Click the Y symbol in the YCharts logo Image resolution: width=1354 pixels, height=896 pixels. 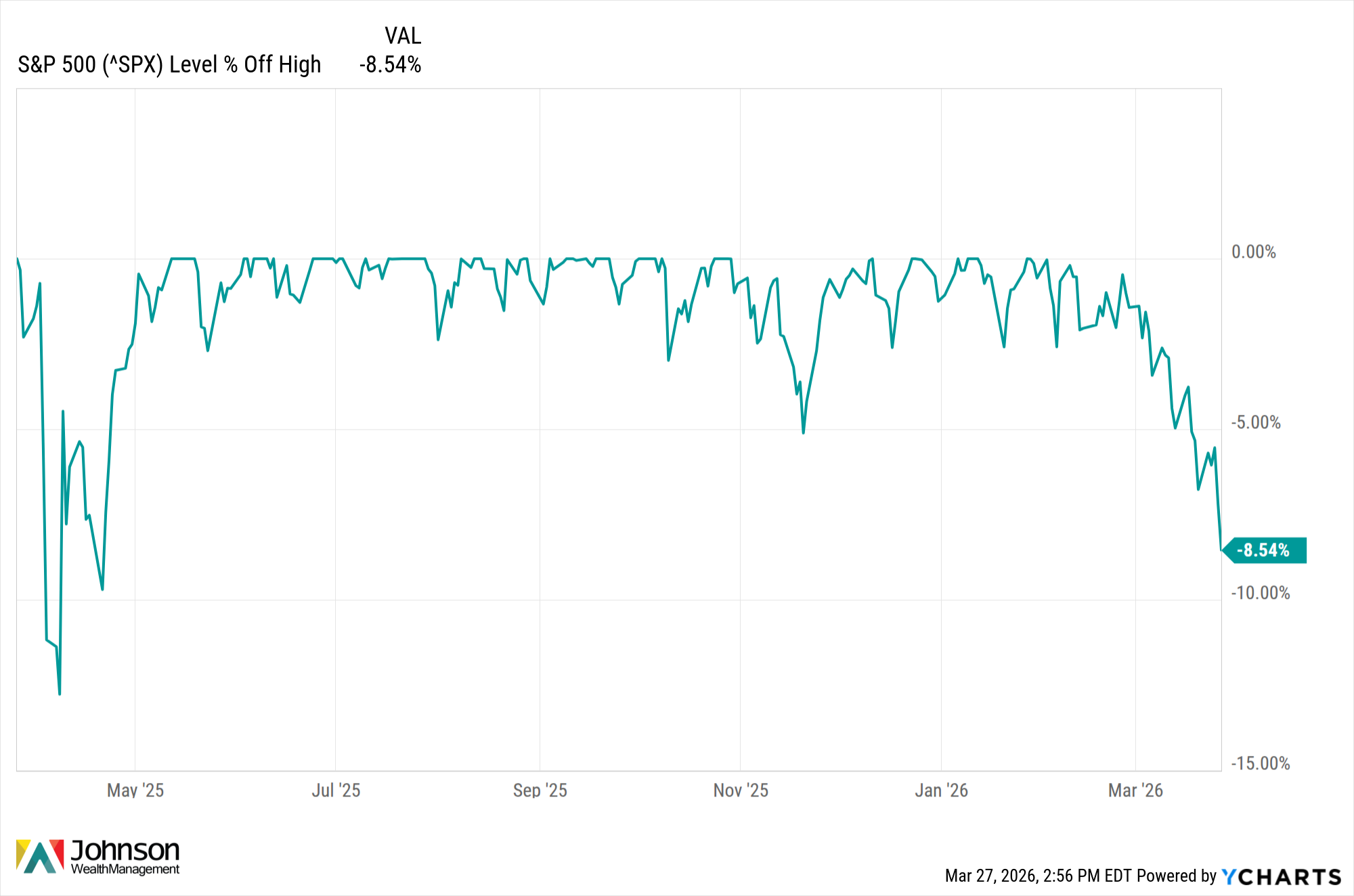point(1229,877)
